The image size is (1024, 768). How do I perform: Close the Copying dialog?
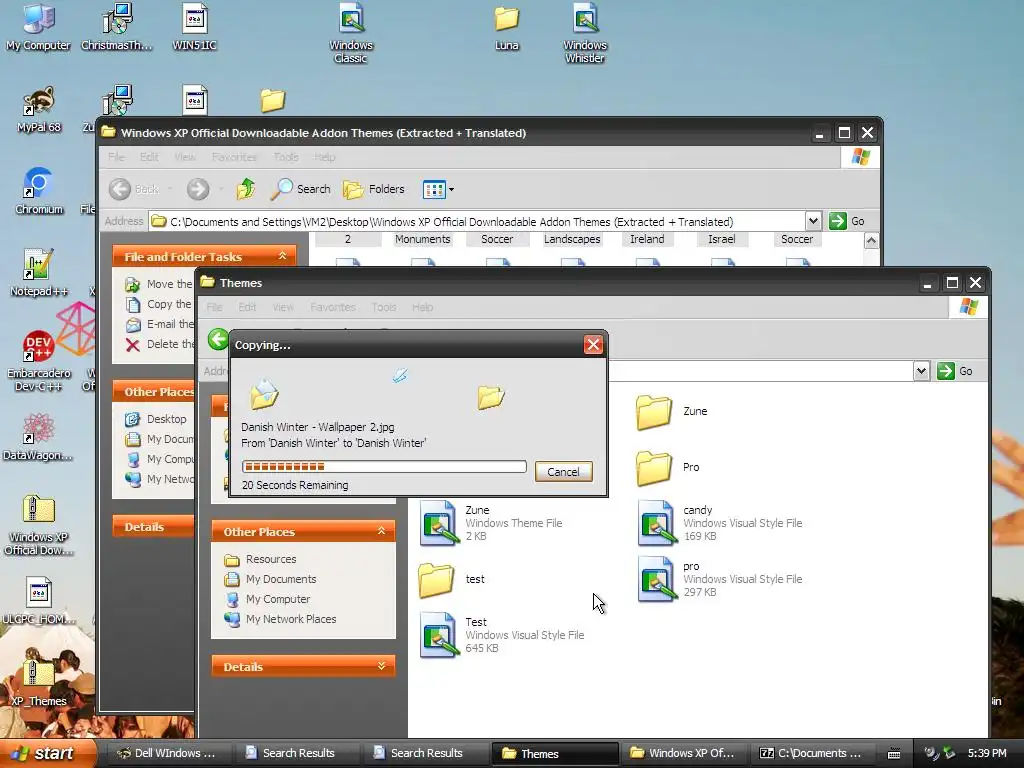point(593,345)
